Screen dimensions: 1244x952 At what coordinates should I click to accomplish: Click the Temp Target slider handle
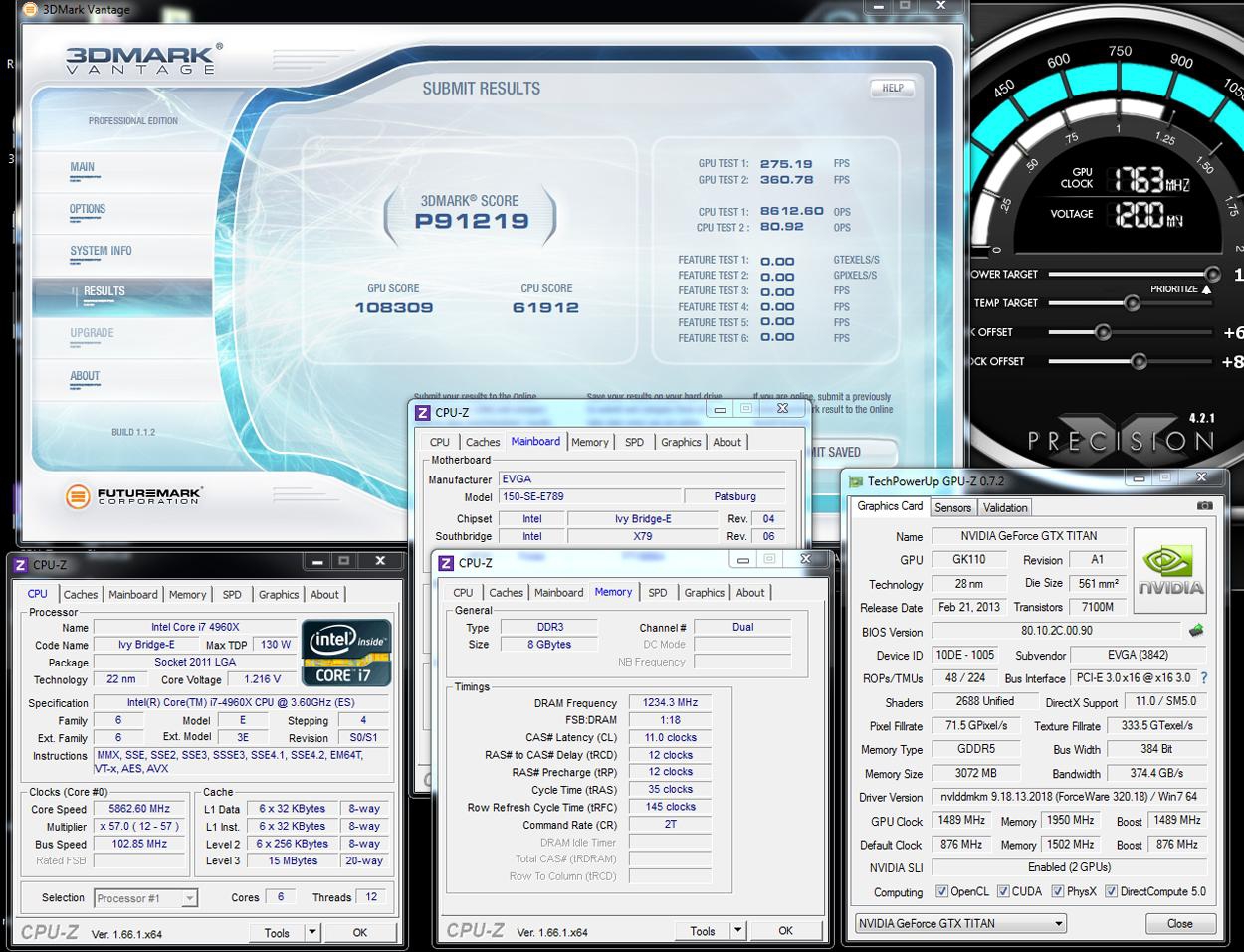[1132, 303]
